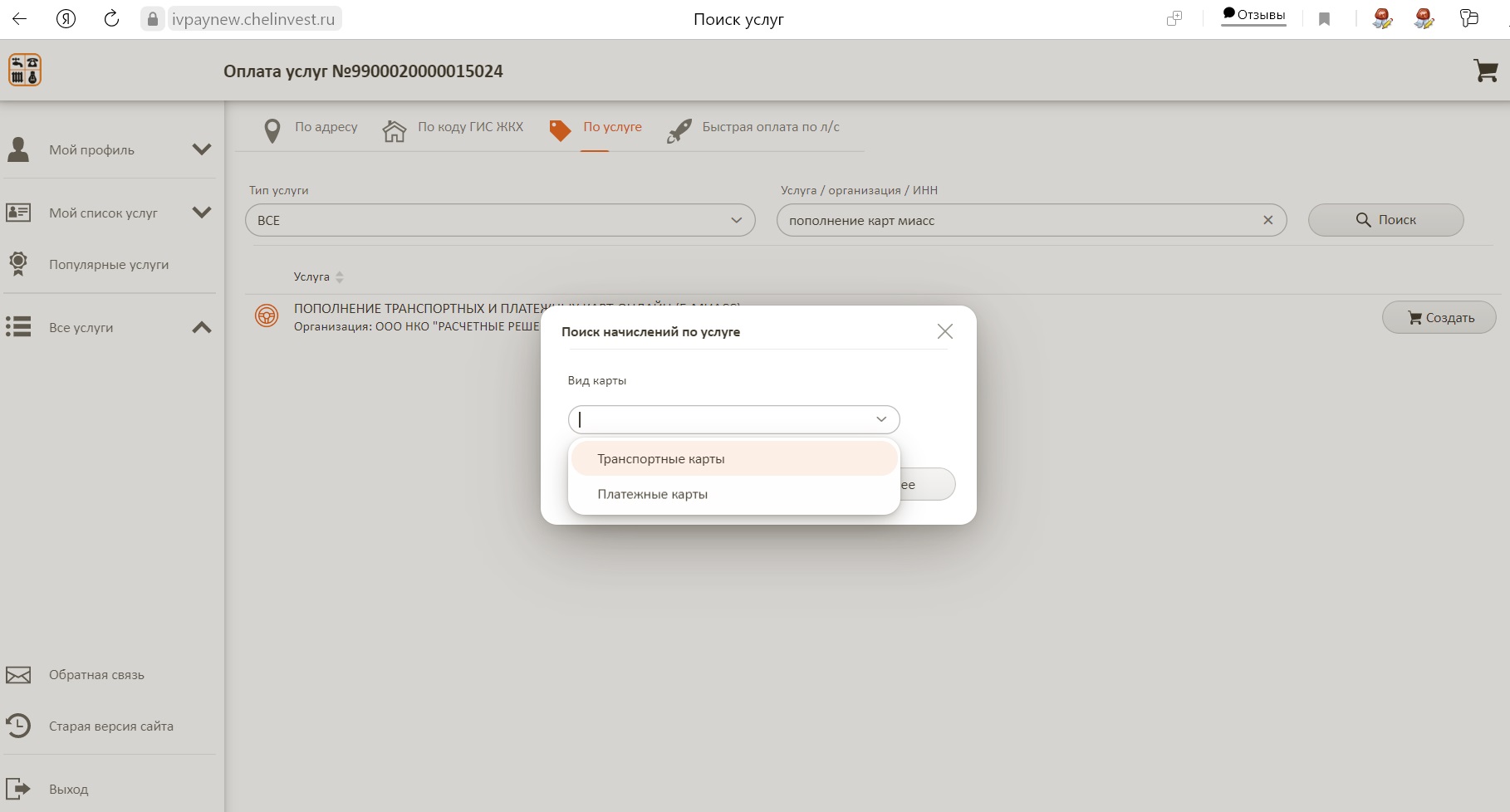1510x812 pixels.
Task: Click the Оплата услуг №9900020000015024 heading
Action: (x=363, y=71)
